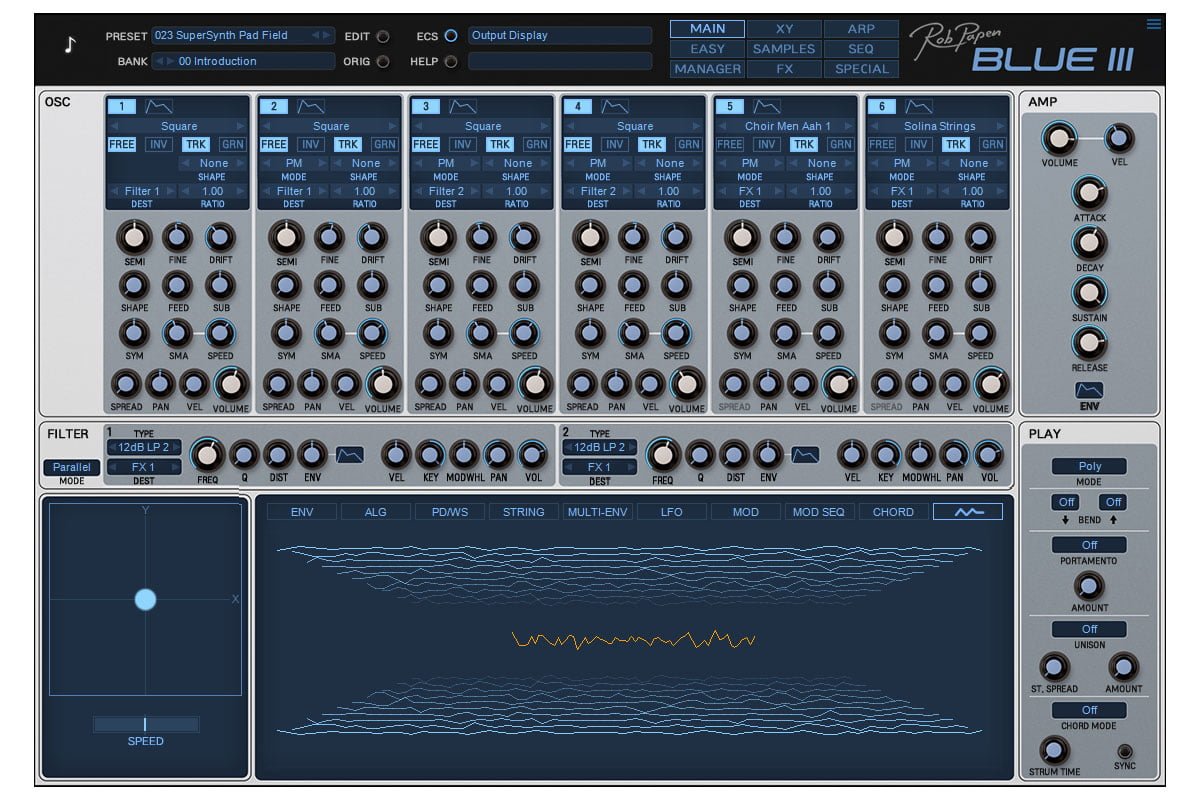Open the LFO tab
The width and height of the screenshot is (1200, 800).
671,511
